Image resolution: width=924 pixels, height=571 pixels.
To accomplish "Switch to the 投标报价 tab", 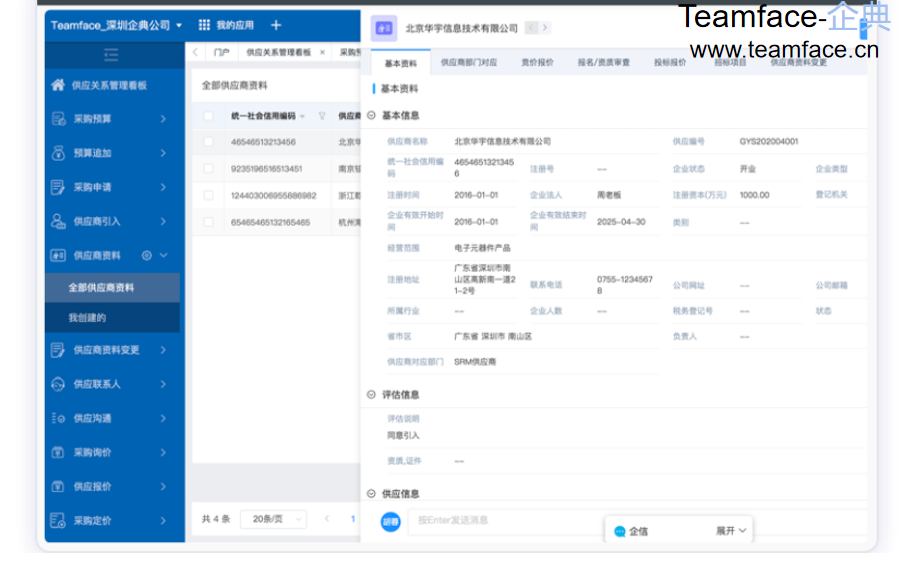I will pos(670,62).
